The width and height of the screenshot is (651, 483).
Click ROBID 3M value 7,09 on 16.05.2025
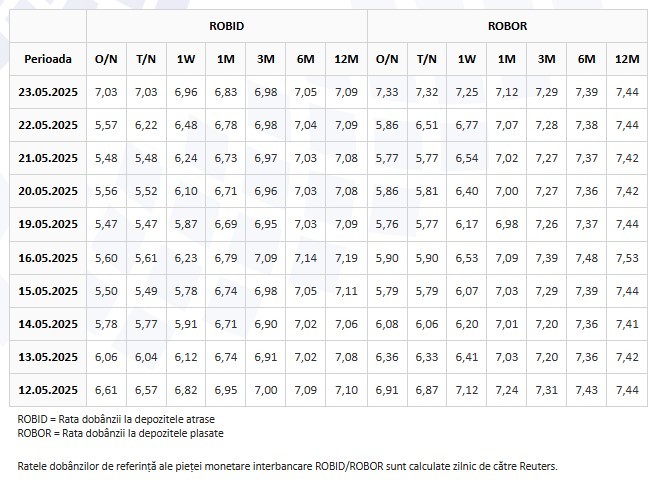266,258
